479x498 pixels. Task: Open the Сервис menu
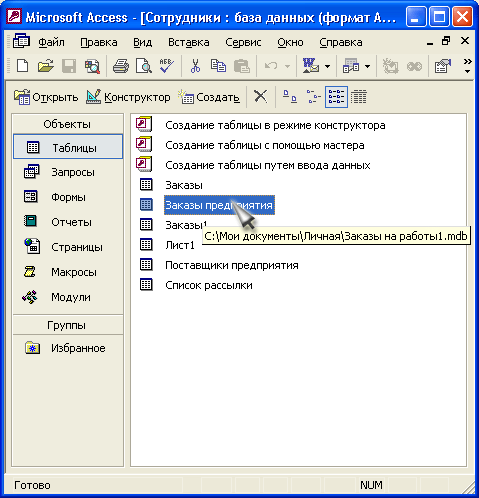tap(243, 42)
